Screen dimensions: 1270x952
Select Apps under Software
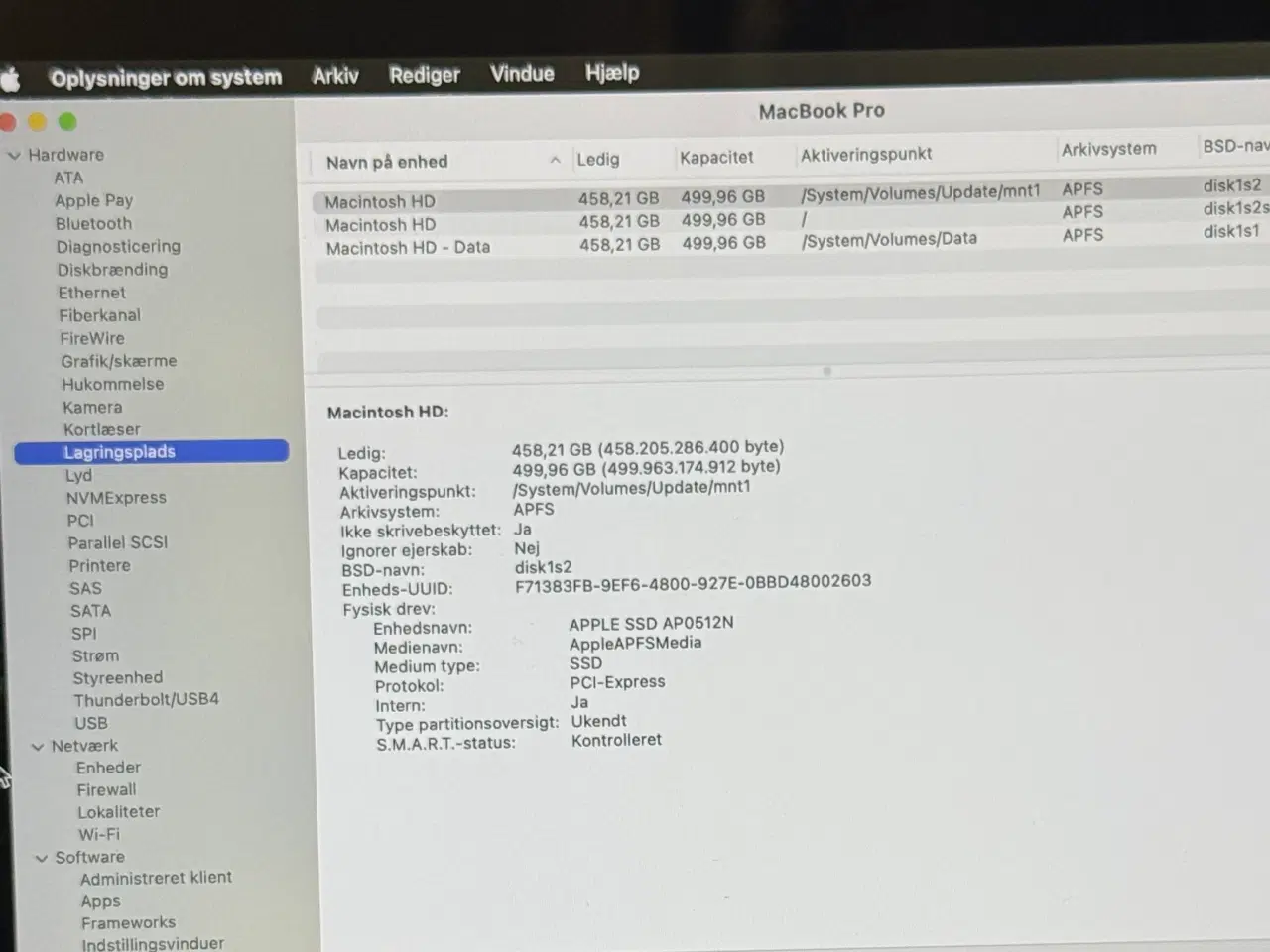click(x=100, y=901)
